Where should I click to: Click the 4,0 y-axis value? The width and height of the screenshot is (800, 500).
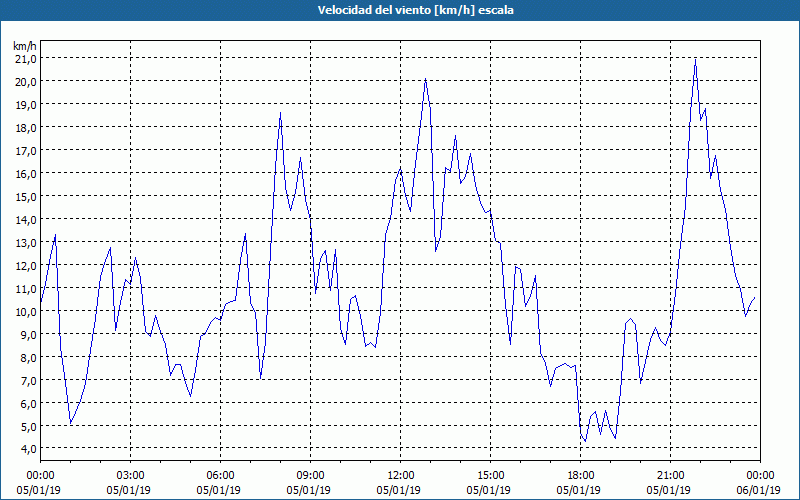coord(28,449)
